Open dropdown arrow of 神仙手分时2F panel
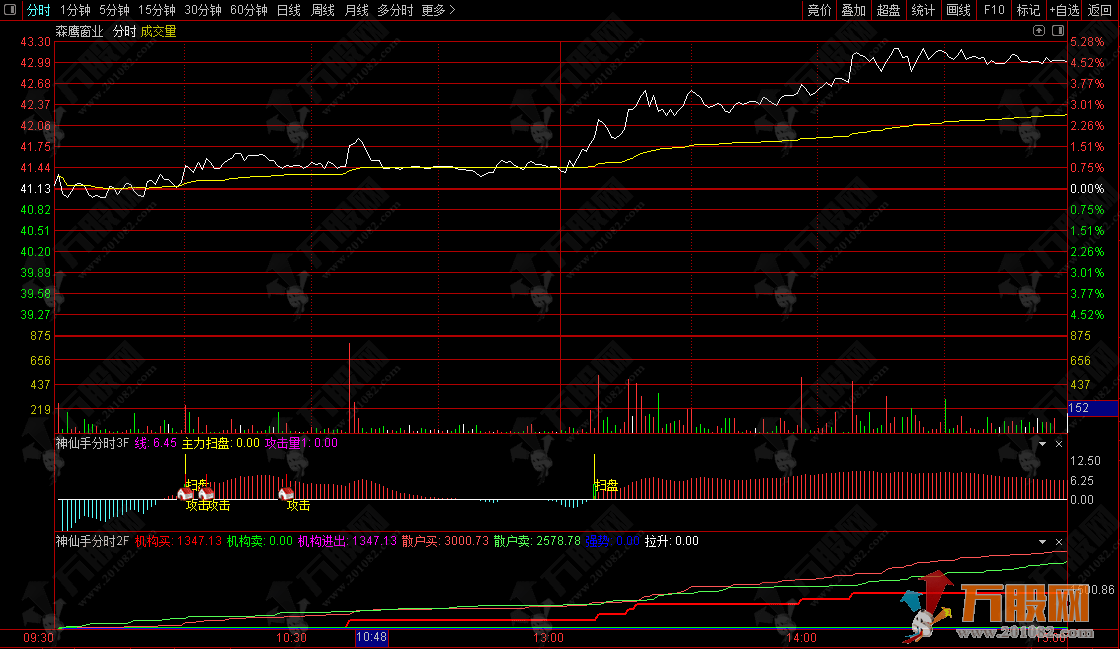Viewport: 1120px width, 649px height. coord(1043,541)
